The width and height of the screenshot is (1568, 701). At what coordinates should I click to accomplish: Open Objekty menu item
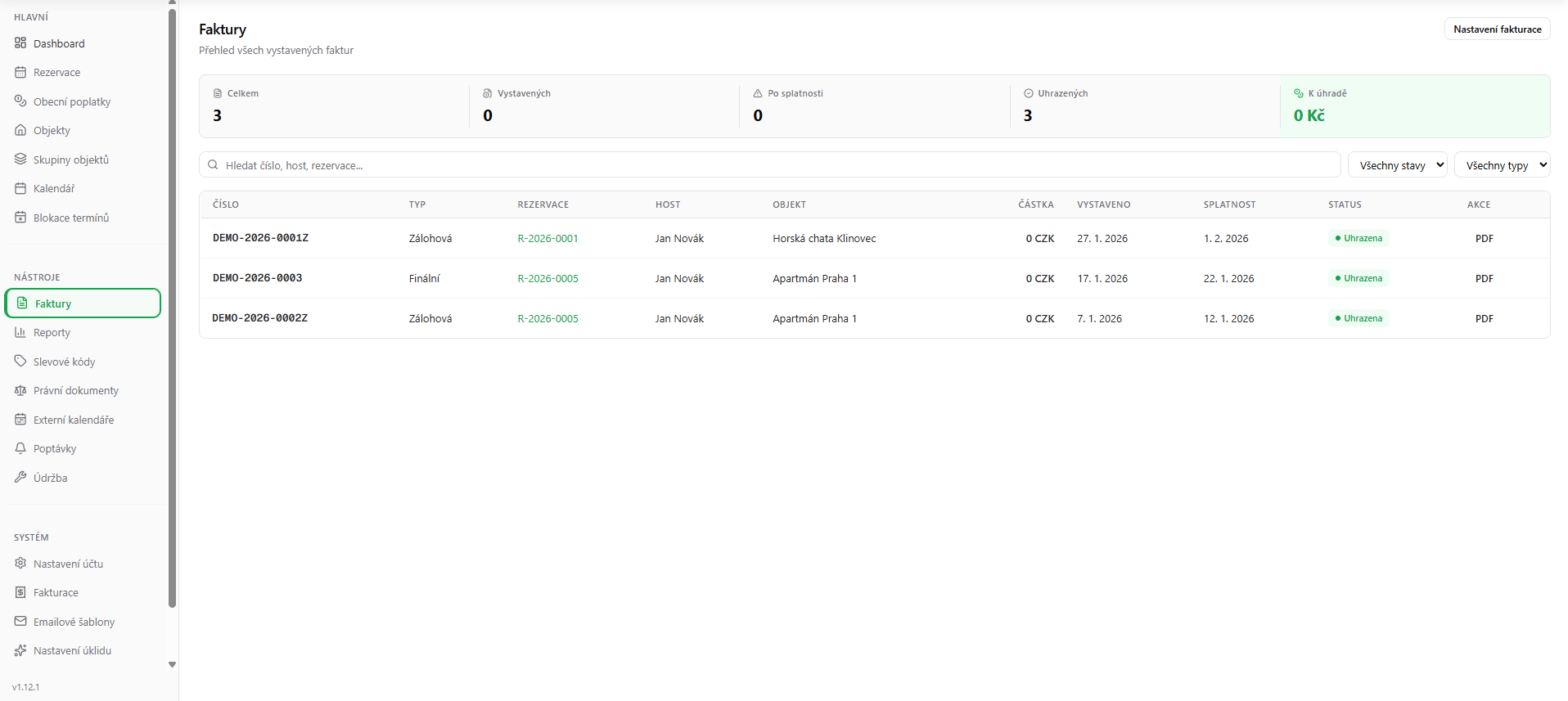(83, 130)
